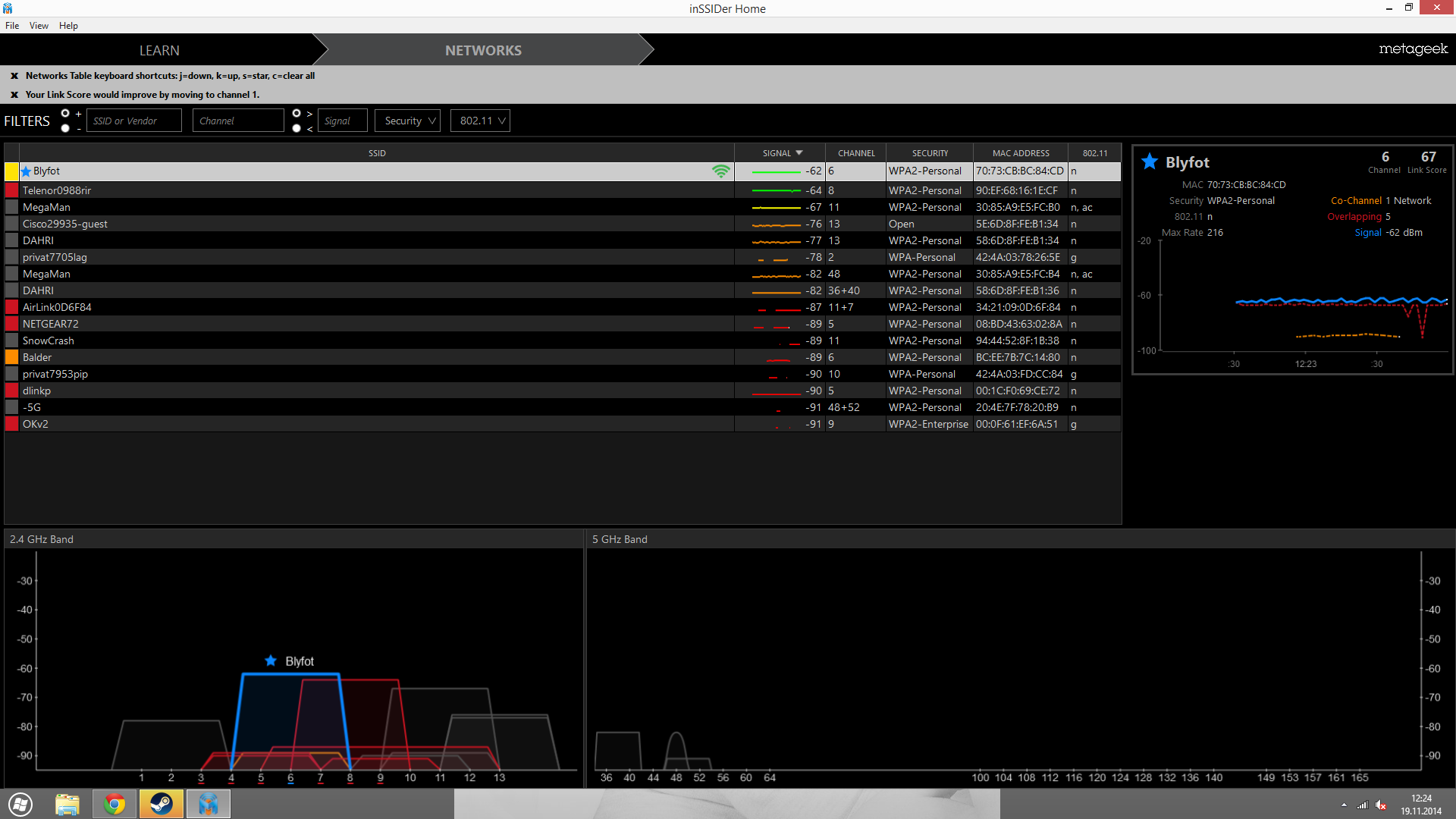Show hidden tray icons arrow
1456x819 pixels.
1344,805
